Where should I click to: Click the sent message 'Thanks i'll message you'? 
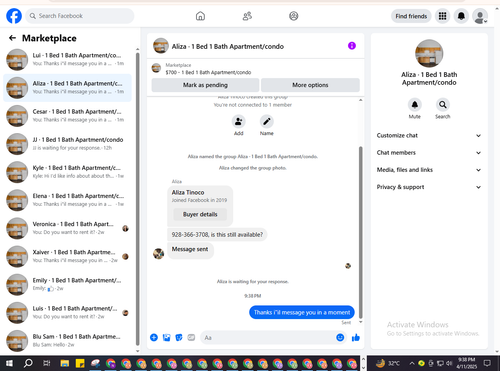(302, 312)
